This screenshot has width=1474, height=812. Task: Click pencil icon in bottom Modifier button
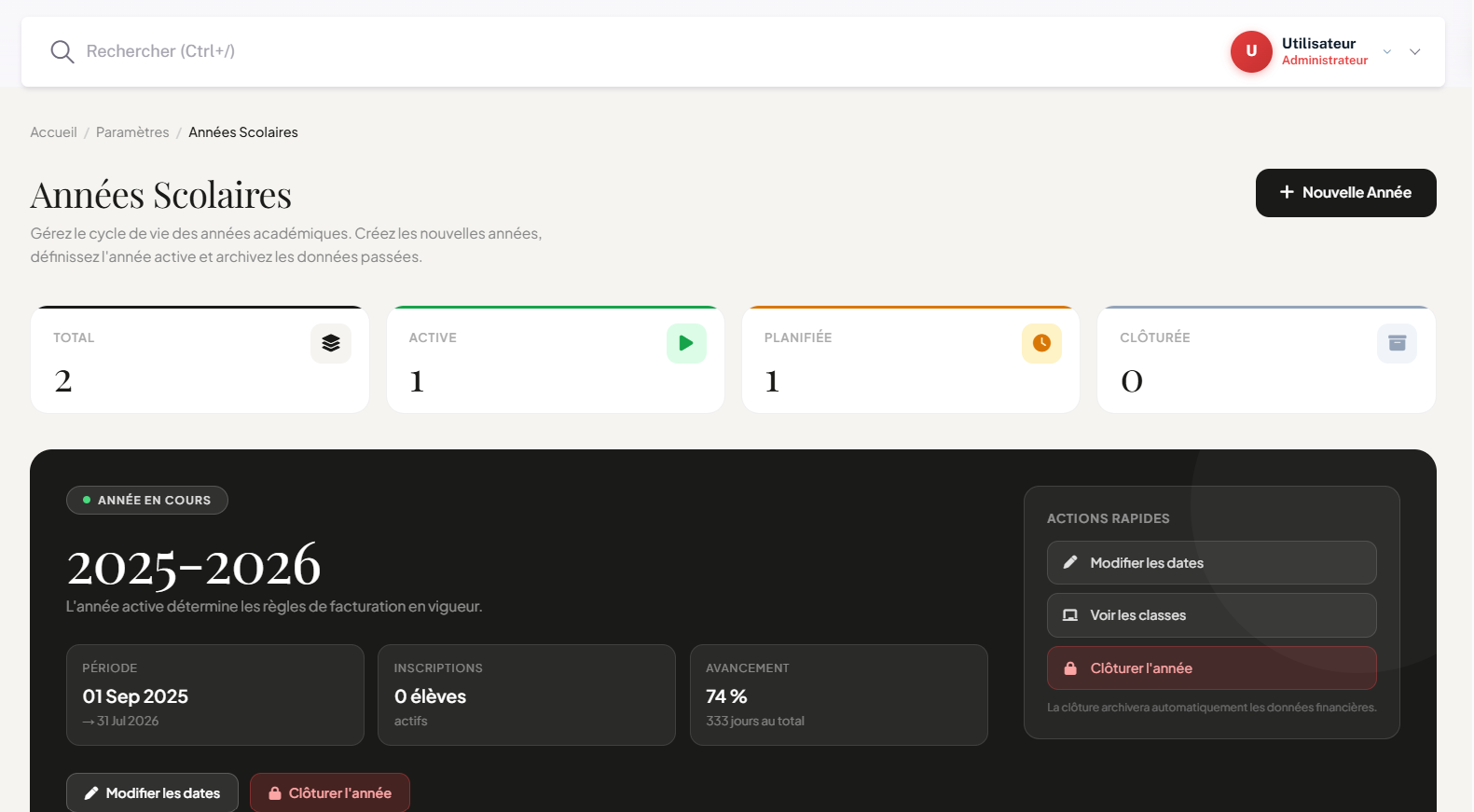[x=91, y=793]
